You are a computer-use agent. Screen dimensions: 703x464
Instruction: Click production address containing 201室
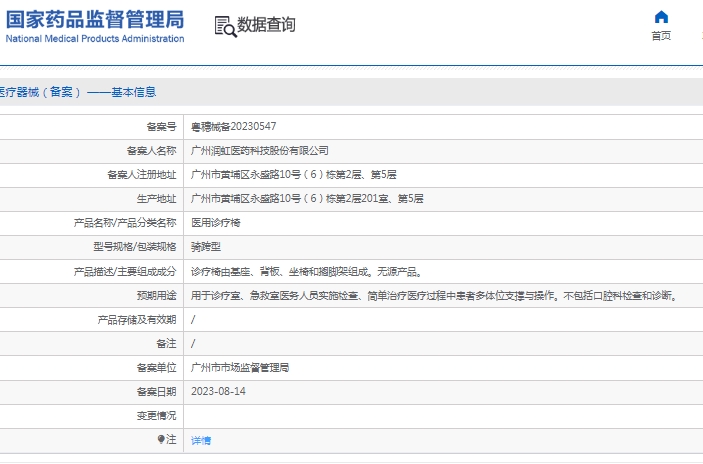(x=307, y=199)
